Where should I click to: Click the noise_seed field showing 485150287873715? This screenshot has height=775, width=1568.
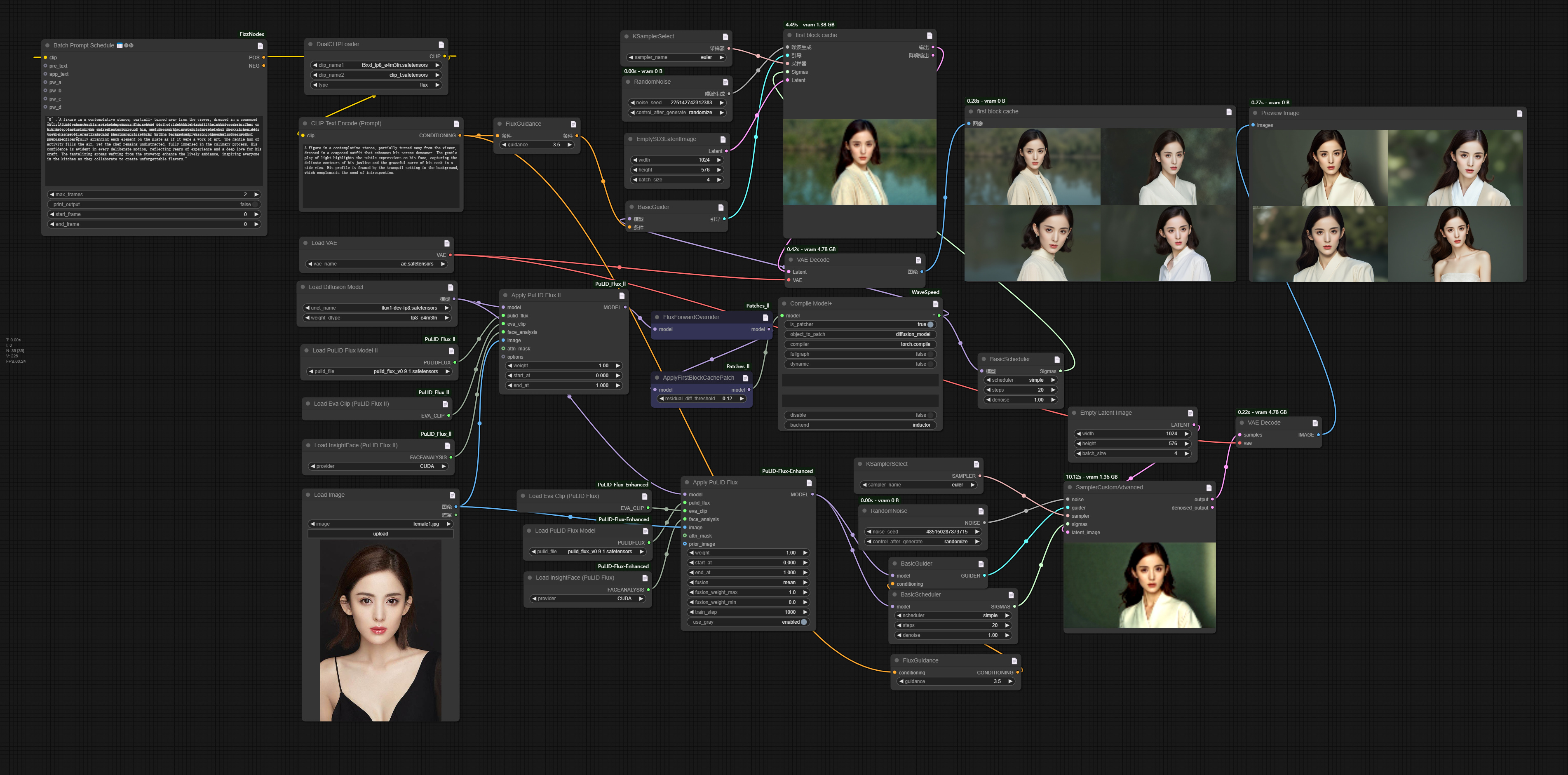pos(923,532)
